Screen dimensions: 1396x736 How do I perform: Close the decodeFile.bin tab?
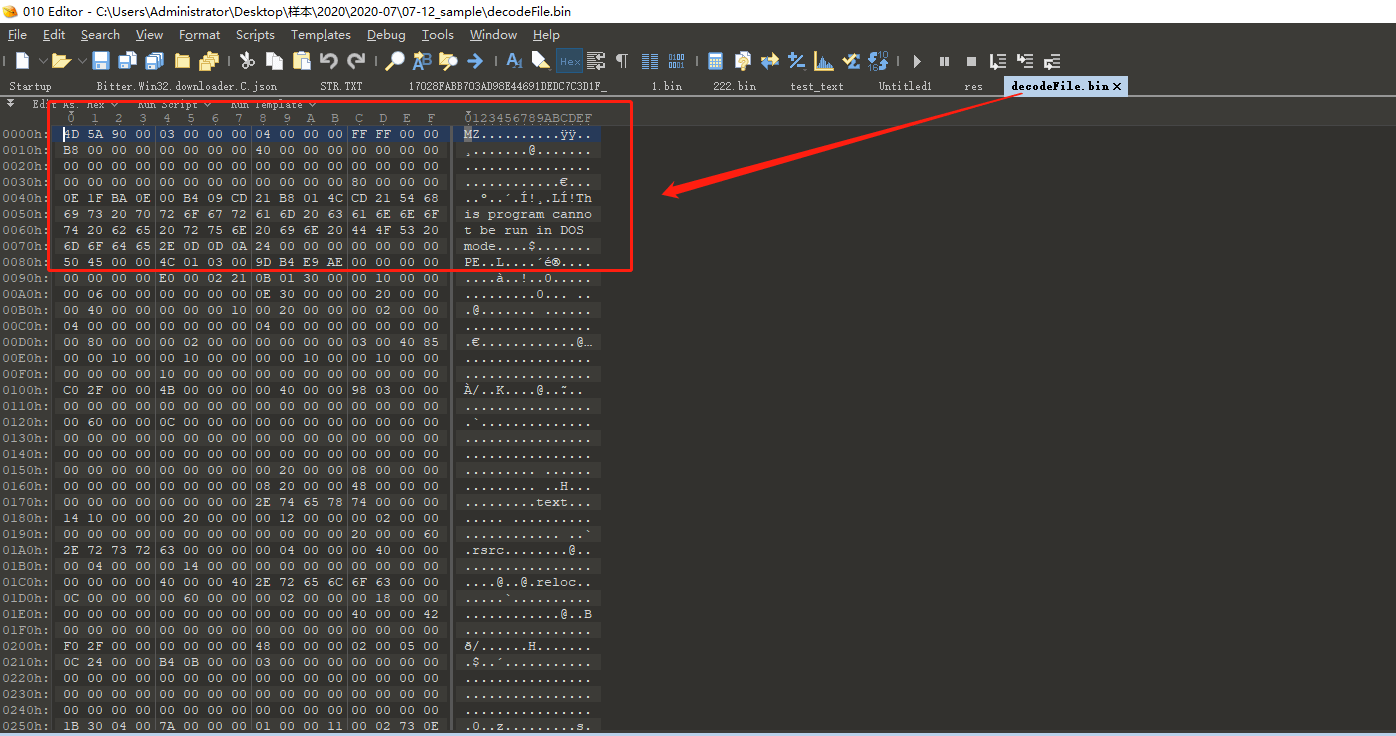coord(1117,87)
